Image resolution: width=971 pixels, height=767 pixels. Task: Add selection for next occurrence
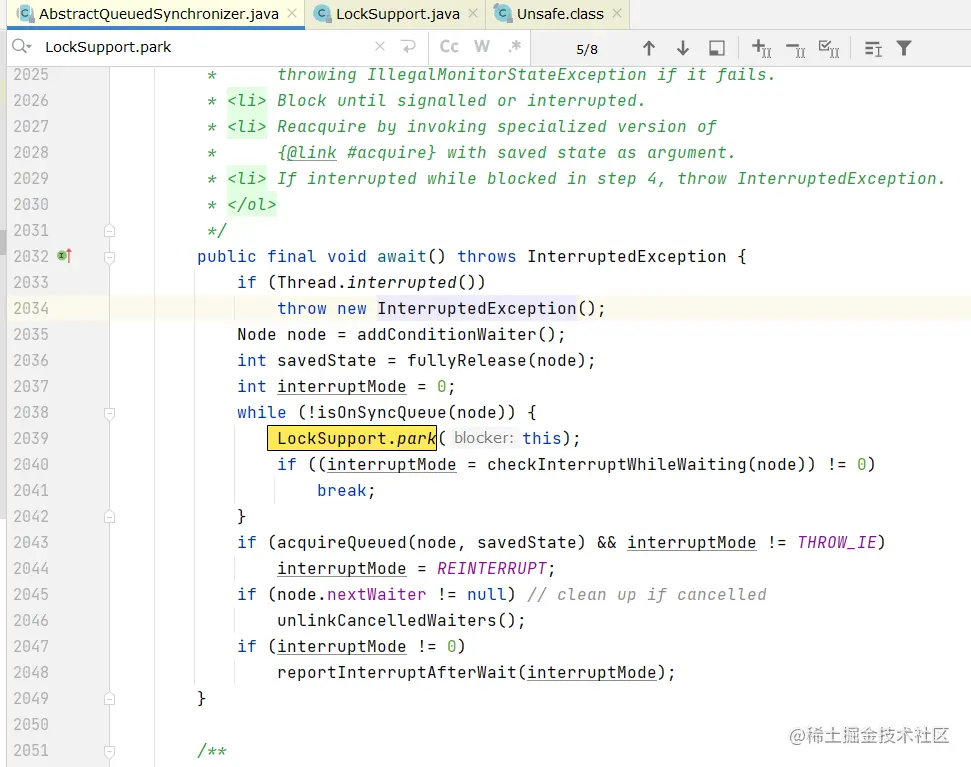(761, 48)
